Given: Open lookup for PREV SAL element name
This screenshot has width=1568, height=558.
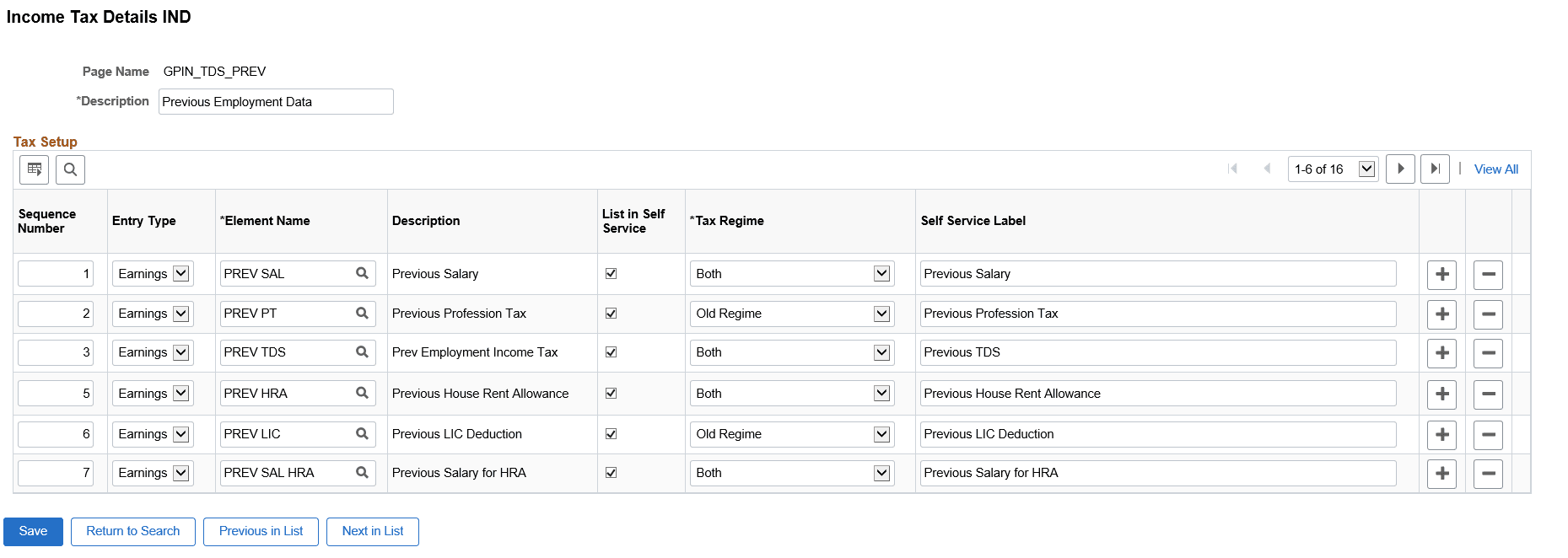Looking at the screenshot, I should point(362,273).
